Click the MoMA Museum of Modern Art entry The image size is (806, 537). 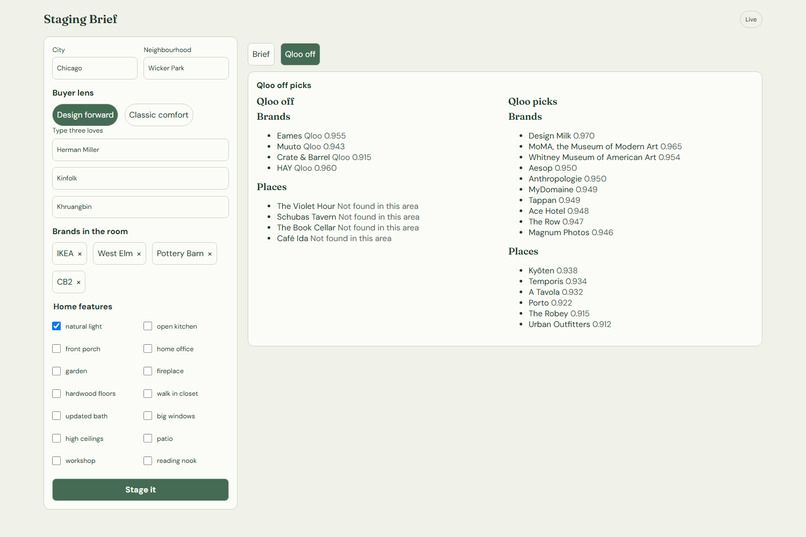pyautogui.click(x=605, y=146)
